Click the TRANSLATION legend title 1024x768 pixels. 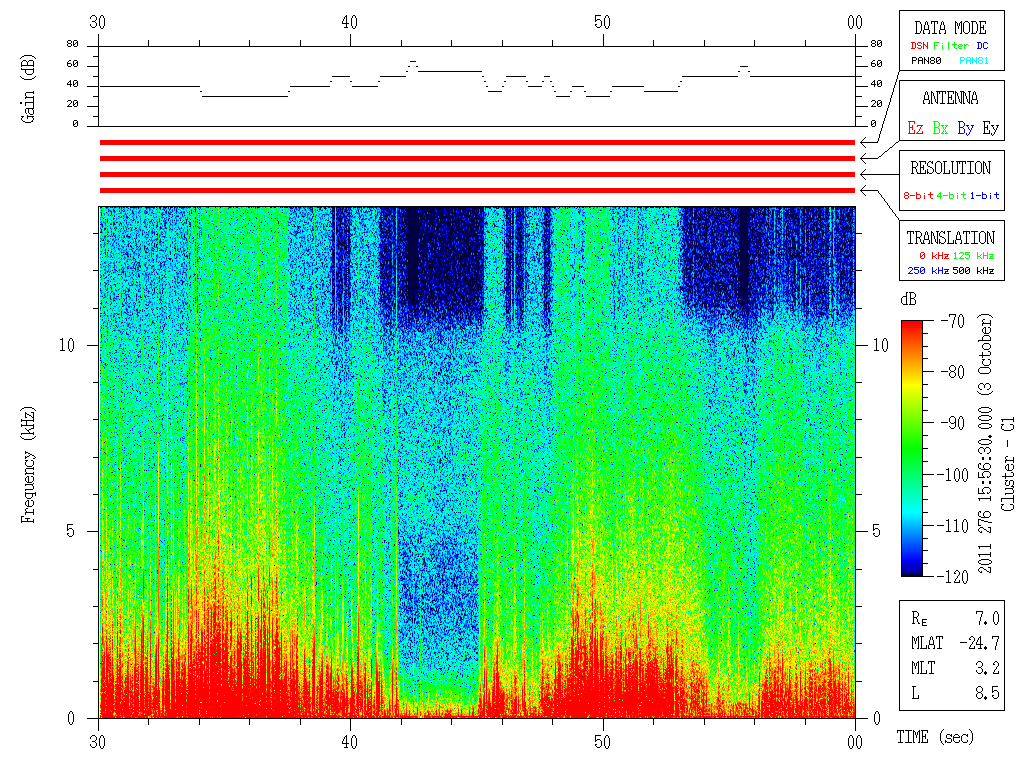950,238
